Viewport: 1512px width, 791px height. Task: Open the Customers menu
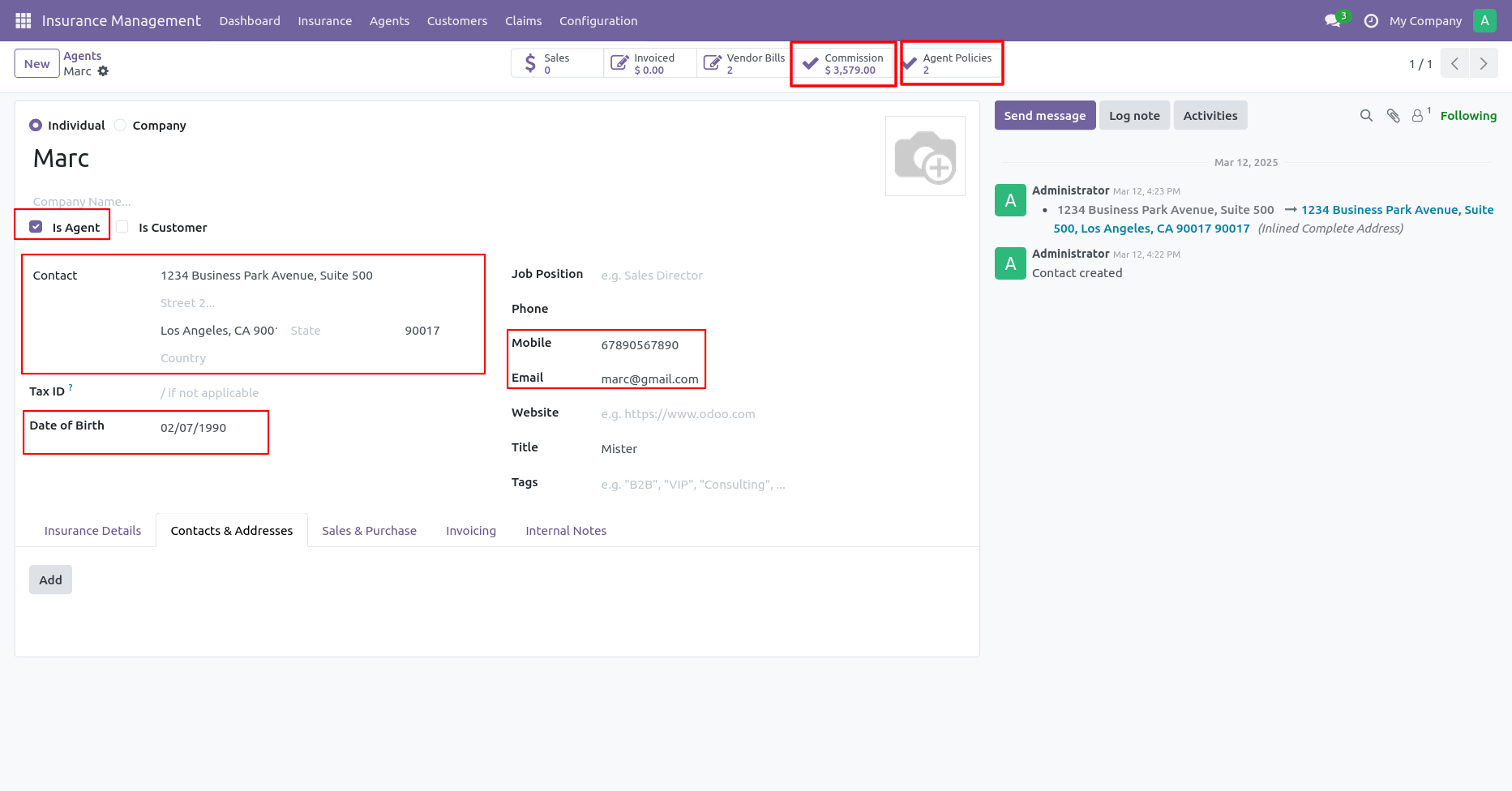pos(457,20)
